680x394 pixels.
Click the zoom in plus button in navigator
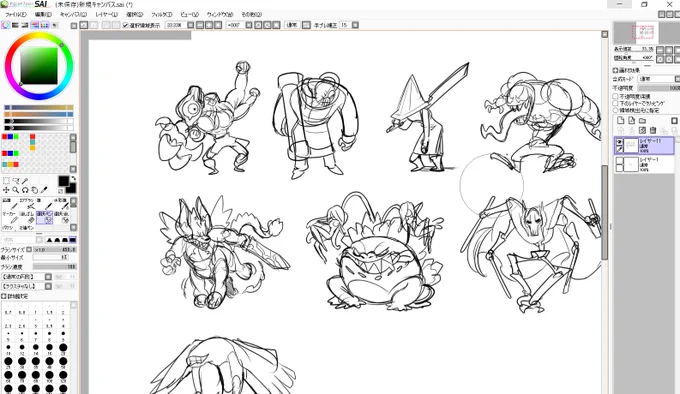pos(669,50)
